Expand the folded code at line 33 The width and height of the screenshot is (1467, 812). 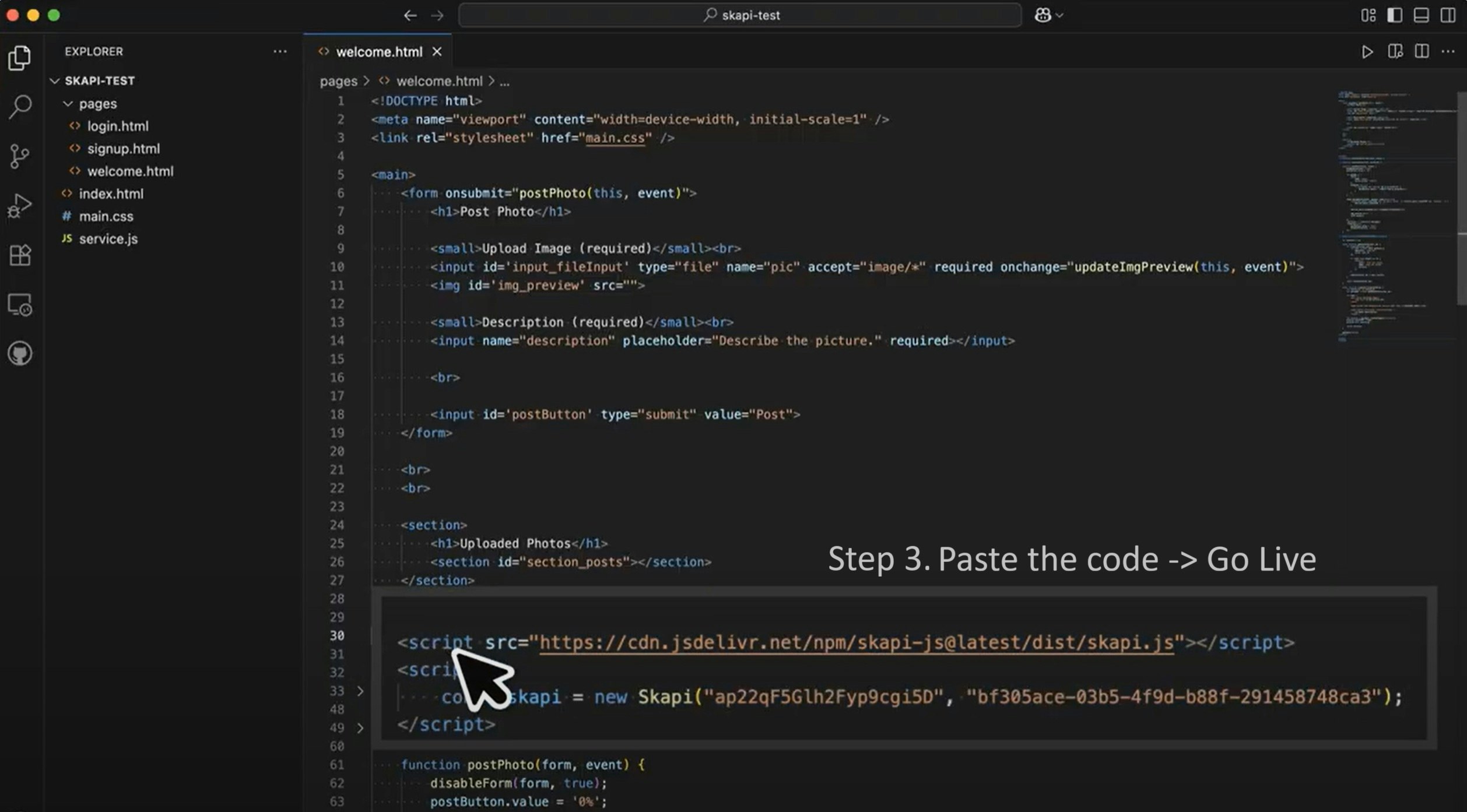(x=360, y=691)
